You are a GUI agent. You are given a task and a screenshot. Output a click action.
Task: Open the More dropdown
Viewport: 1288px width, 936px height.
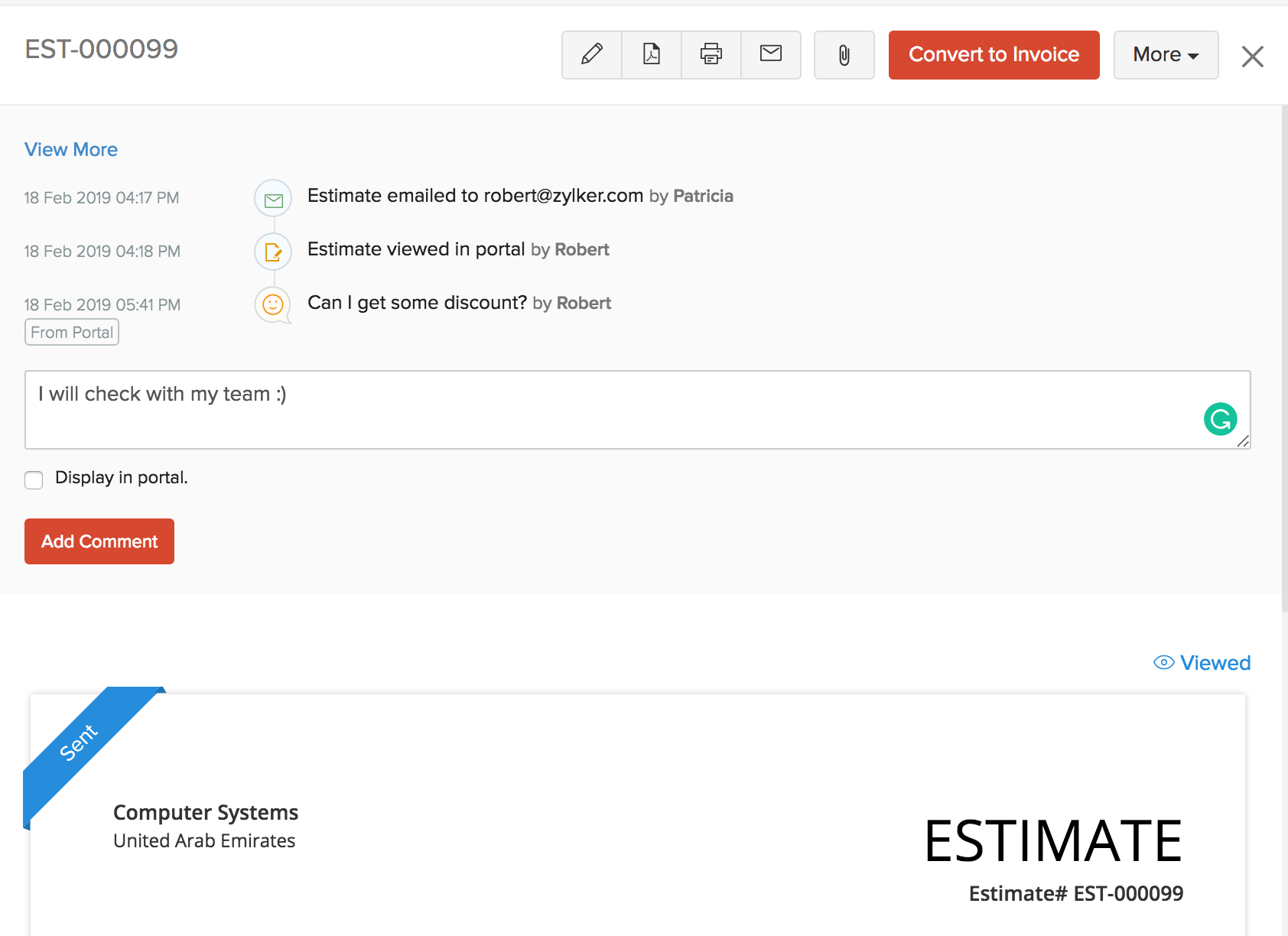pyautogui.click(x=1165, y=54)
